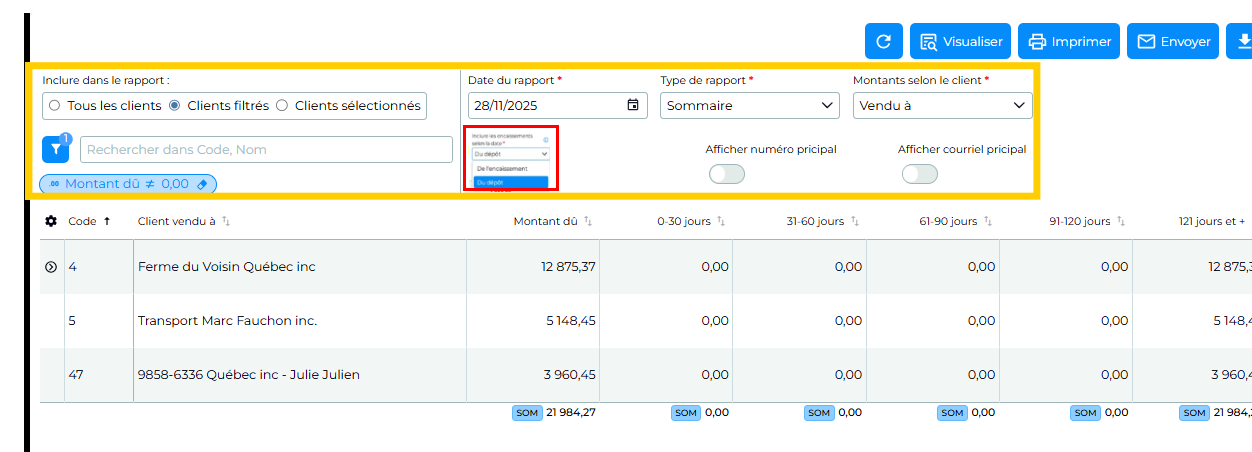Open the calendar picker for Date du rapport
Viewport: 1252px width, 452px height.
pos(633,105)
